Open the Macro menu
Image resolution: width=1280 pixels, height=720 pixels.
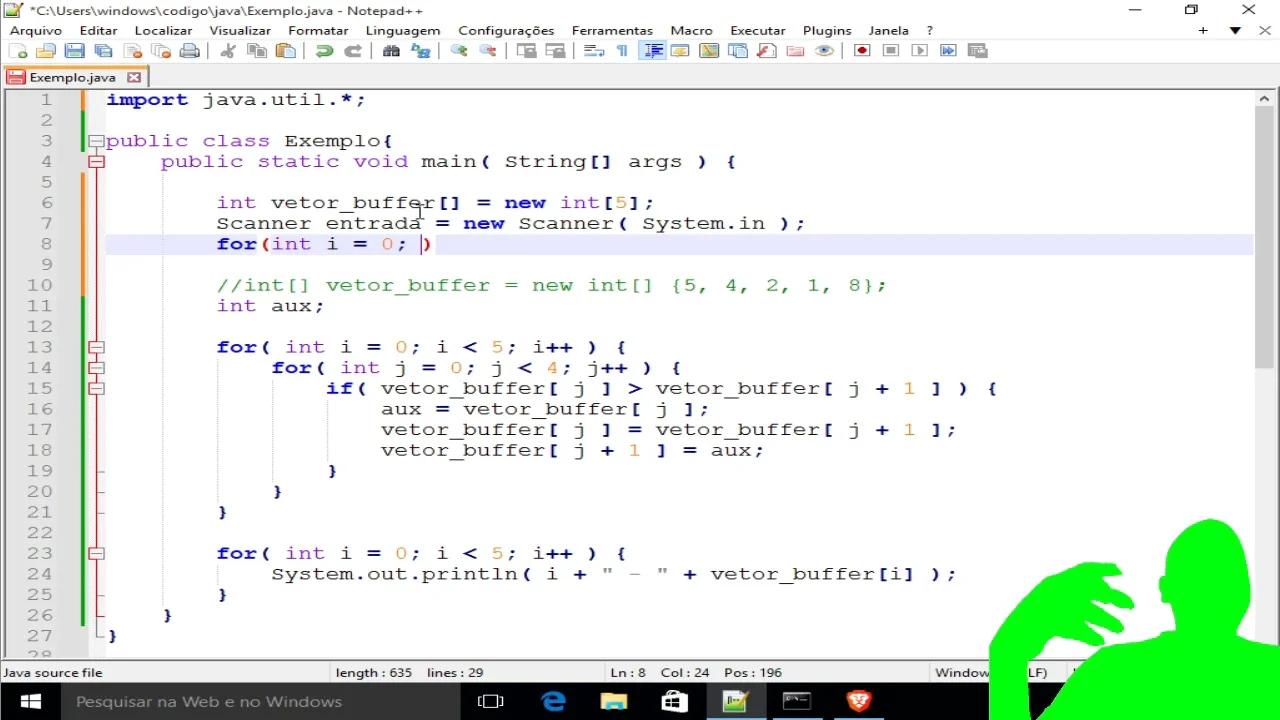click(x=690, y=30)
